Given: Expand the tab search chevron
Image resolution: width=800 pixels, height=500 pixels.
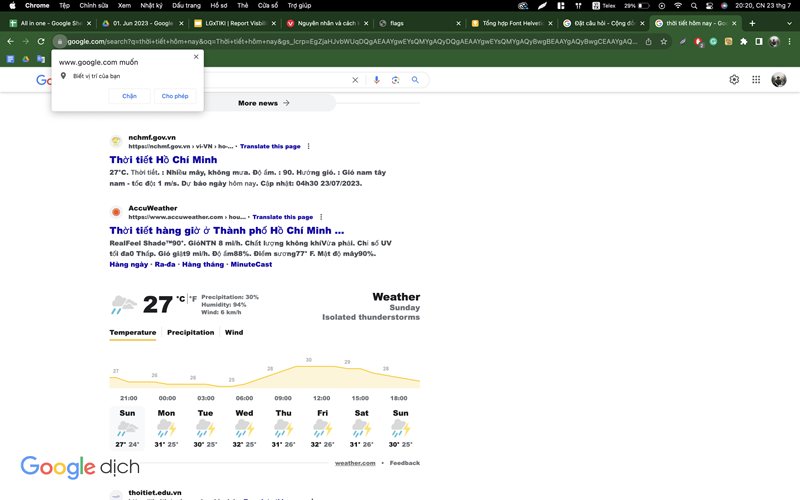Looking at the screenshot, I should [789, 23].
